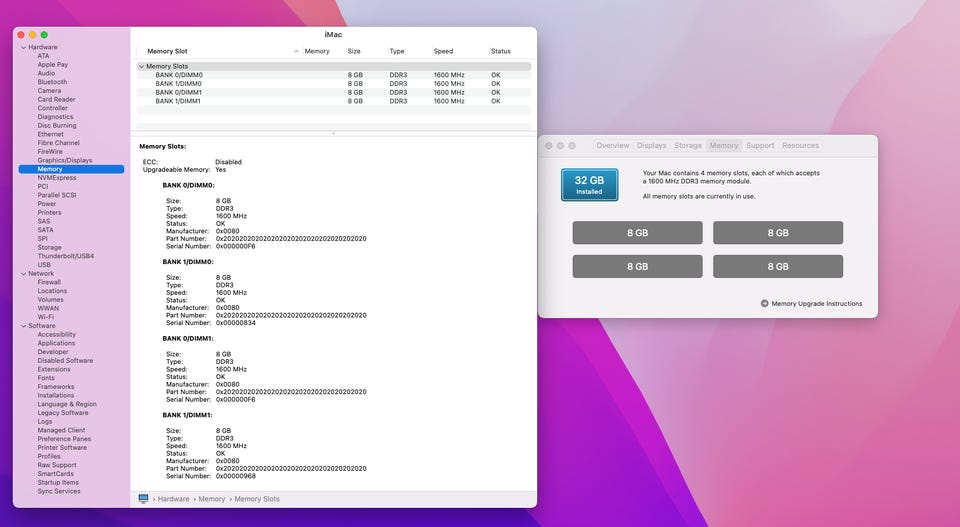Click Memory Slots in the bottom path bar
Screen dimensions: 960x527
coord(257,499)
